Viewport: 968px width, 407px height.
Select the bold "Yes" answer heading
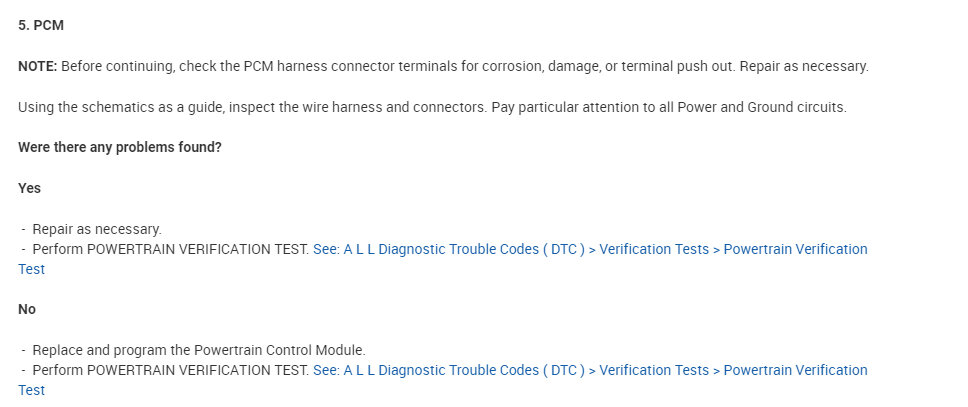coord(29,188)
